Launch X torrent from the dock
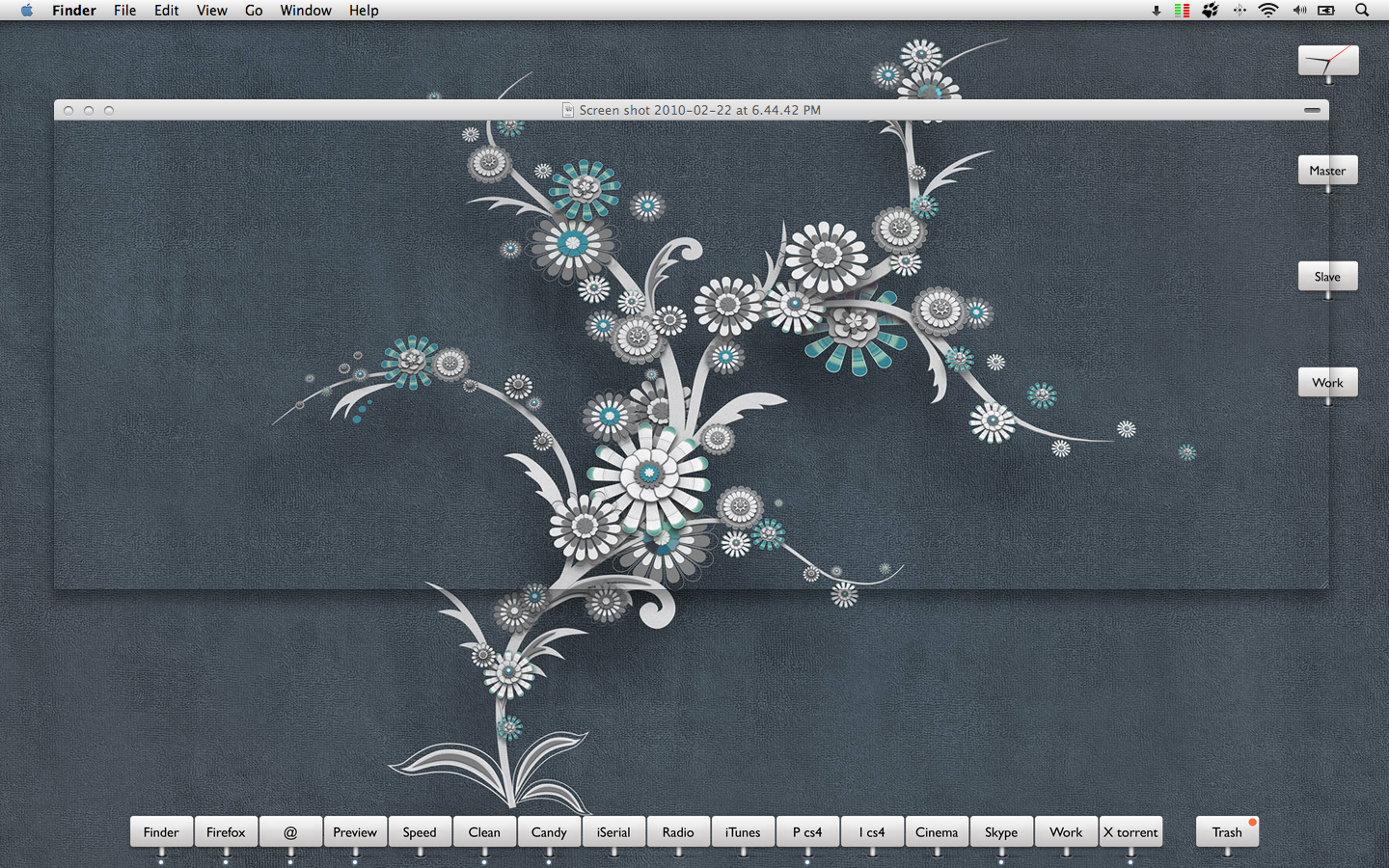Viewport: 1389px width, 868px height. coord(1130,832)
